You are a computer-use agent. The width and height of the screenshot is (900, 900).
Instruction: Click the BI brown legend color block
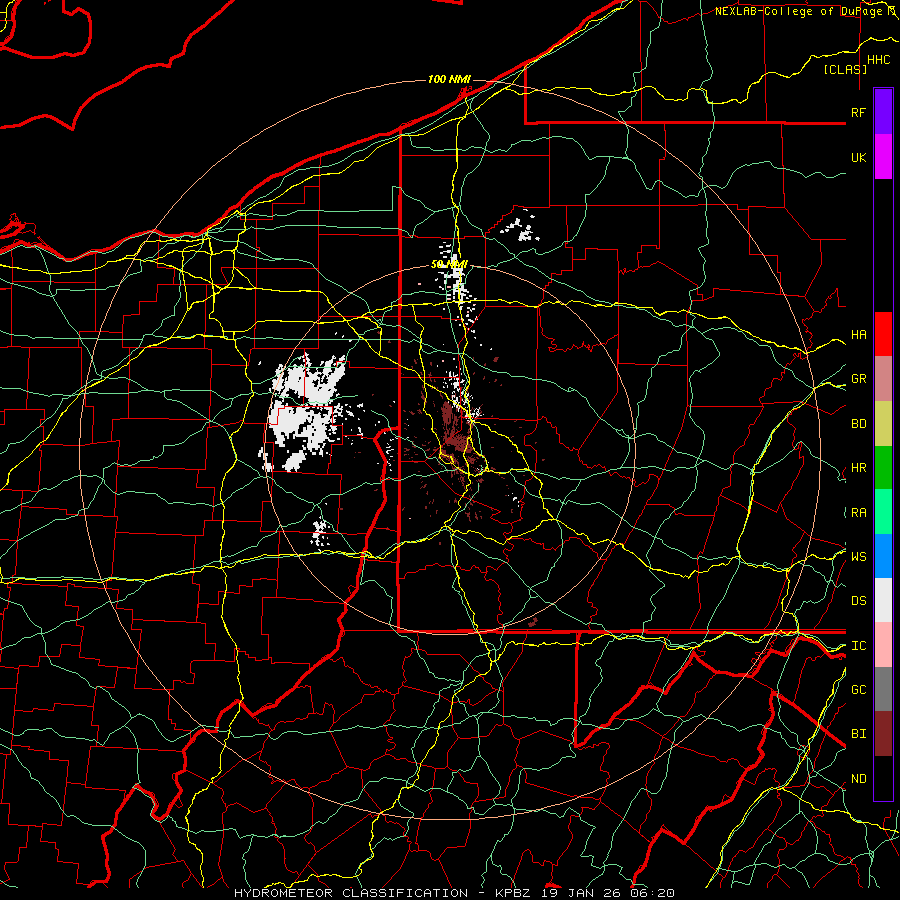point(883,734)
